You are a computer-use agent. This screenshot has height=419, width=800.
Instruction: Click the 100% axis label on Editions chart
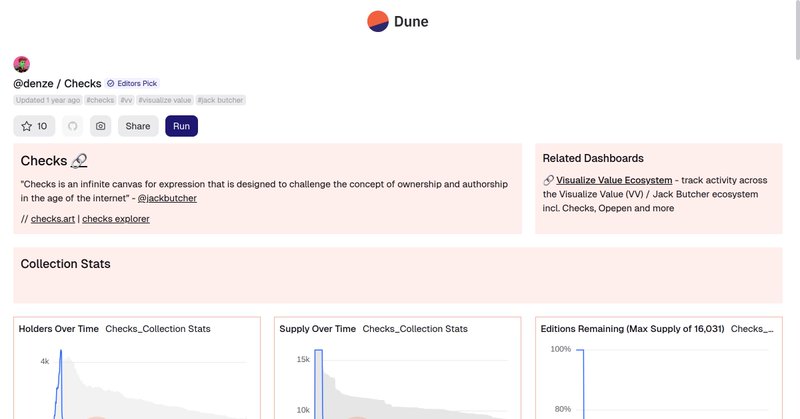(560, 349)
